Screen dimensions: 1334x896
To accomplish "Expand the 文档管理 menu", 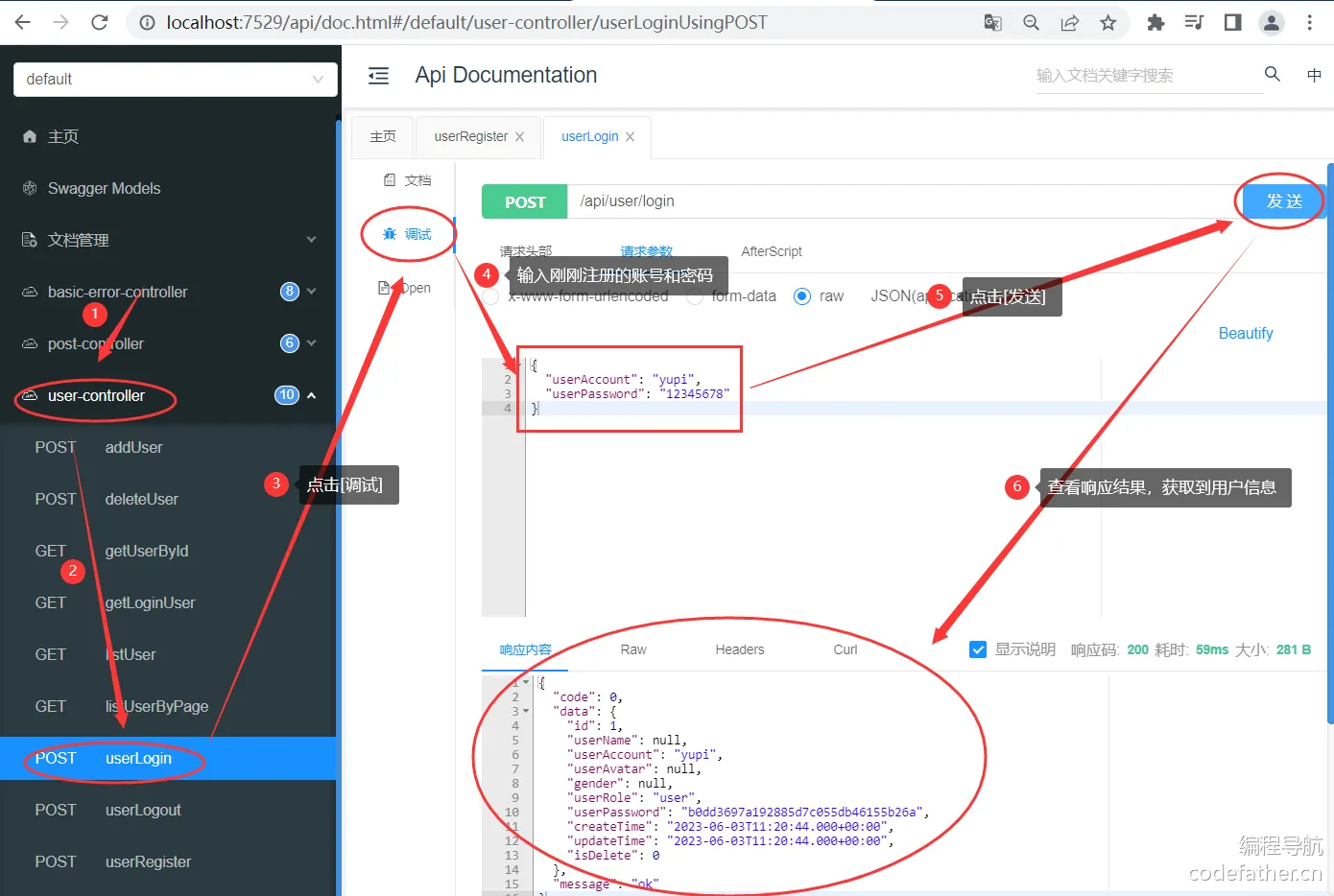I will coord(168,240).
